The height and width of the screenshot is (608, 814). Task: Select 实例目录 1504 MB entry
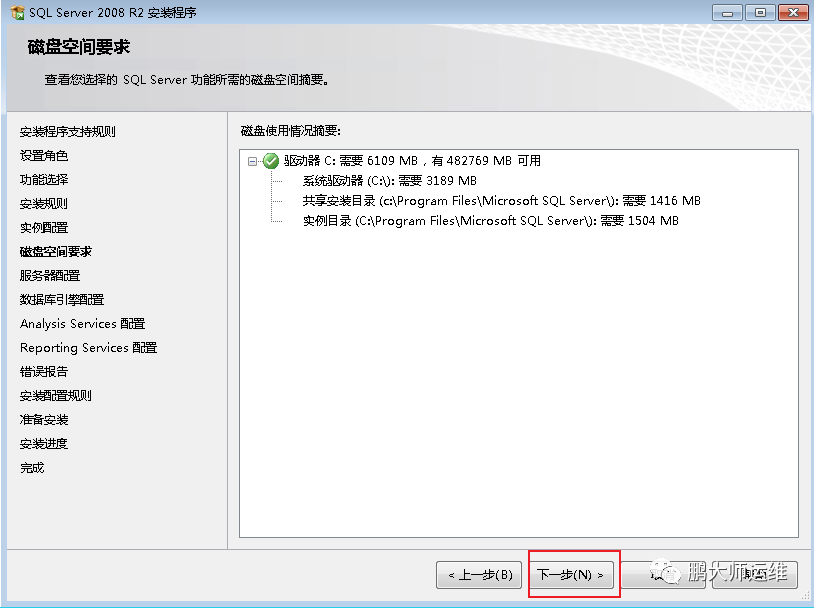(491, 221)
